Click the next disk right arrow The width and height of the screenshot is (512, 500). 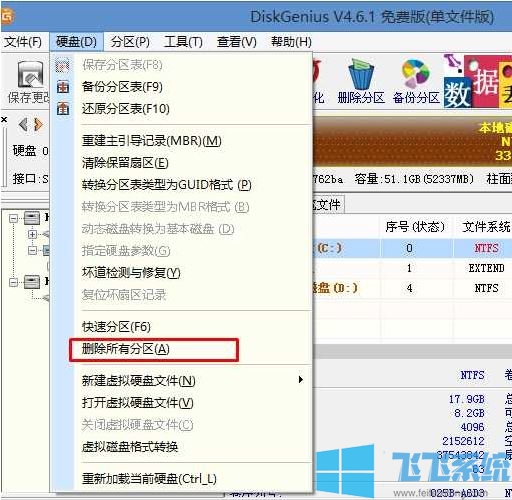38,125
